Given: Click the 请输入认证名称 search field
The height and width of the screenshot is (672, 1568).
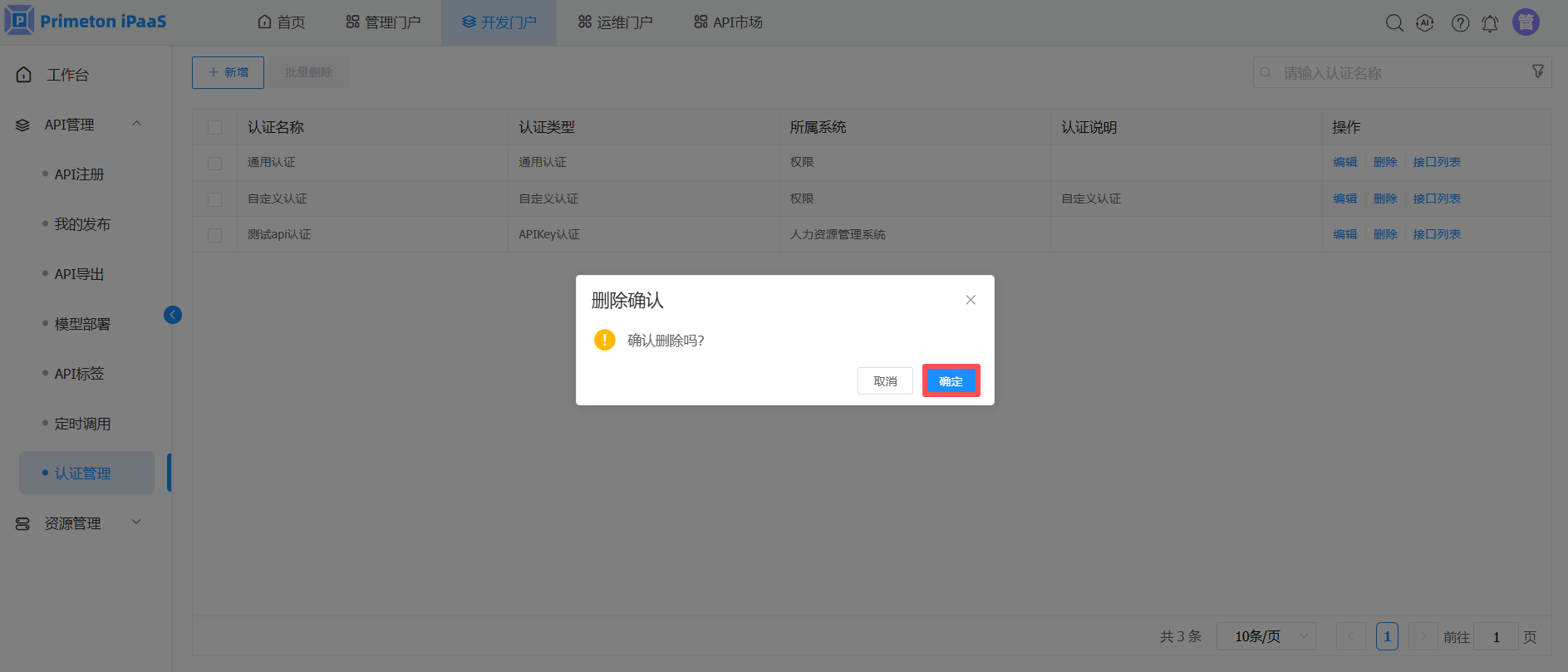Looking at the screenshot, I should coord(1396,73).
